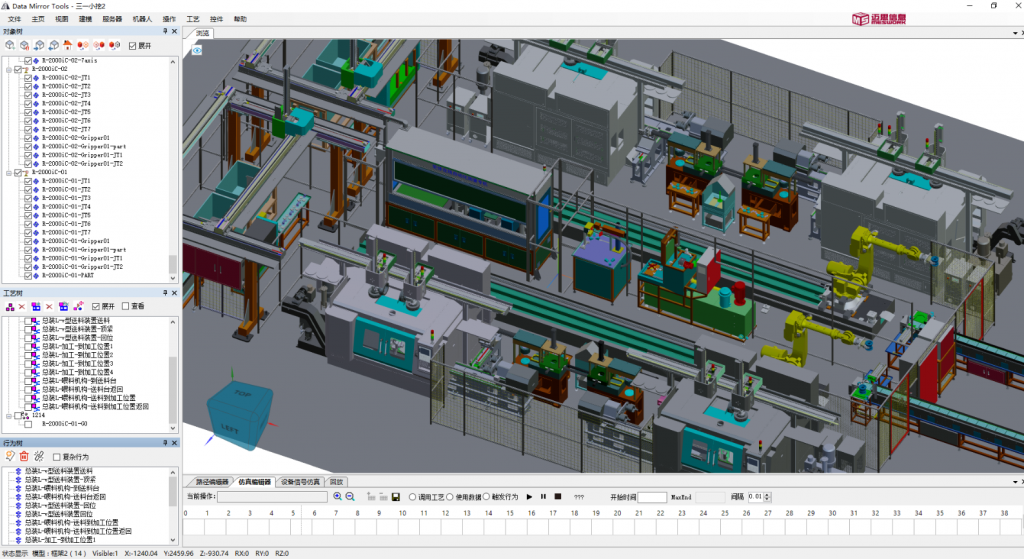The image size is (1024, 559).
Task: Click the new behavior icon in 行为树 toolbar
Action: tap(10, 456)
